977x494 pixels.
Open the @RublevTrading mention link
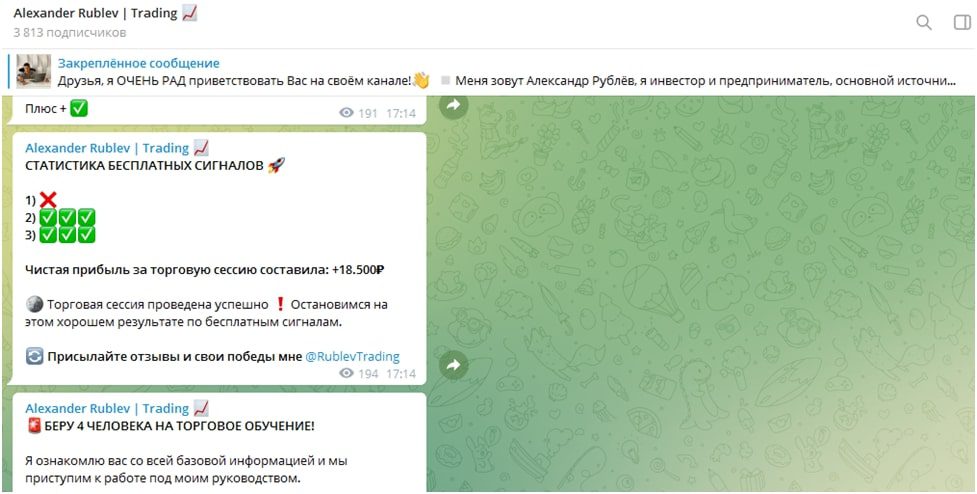352,357
